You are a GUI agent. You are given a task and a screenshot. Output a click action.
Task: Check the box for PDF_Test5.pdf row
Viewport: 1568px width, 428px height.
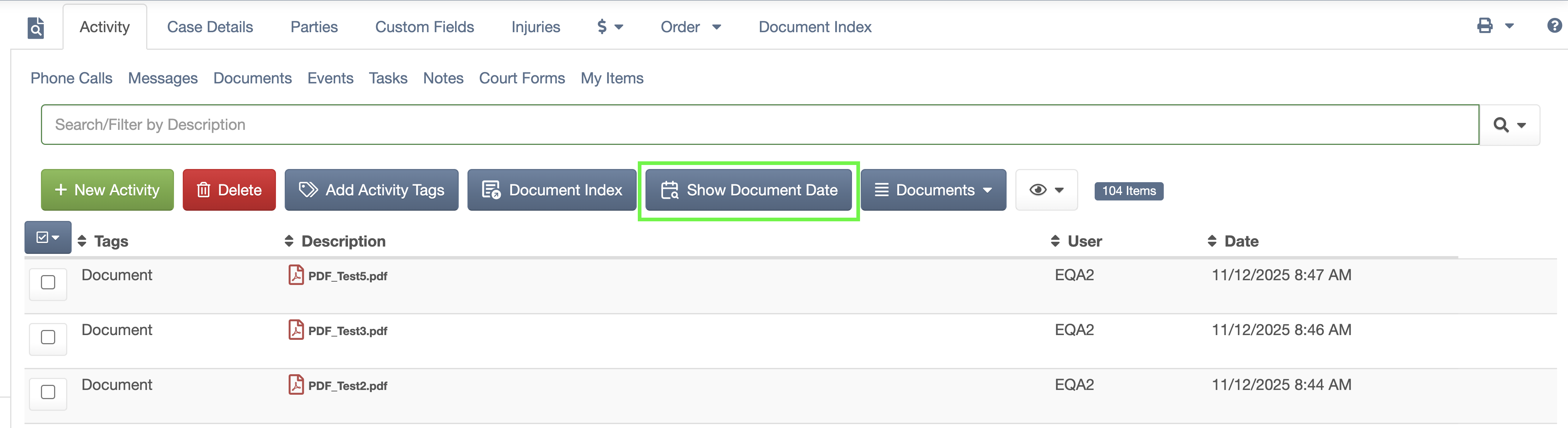[x=48, y=282]
